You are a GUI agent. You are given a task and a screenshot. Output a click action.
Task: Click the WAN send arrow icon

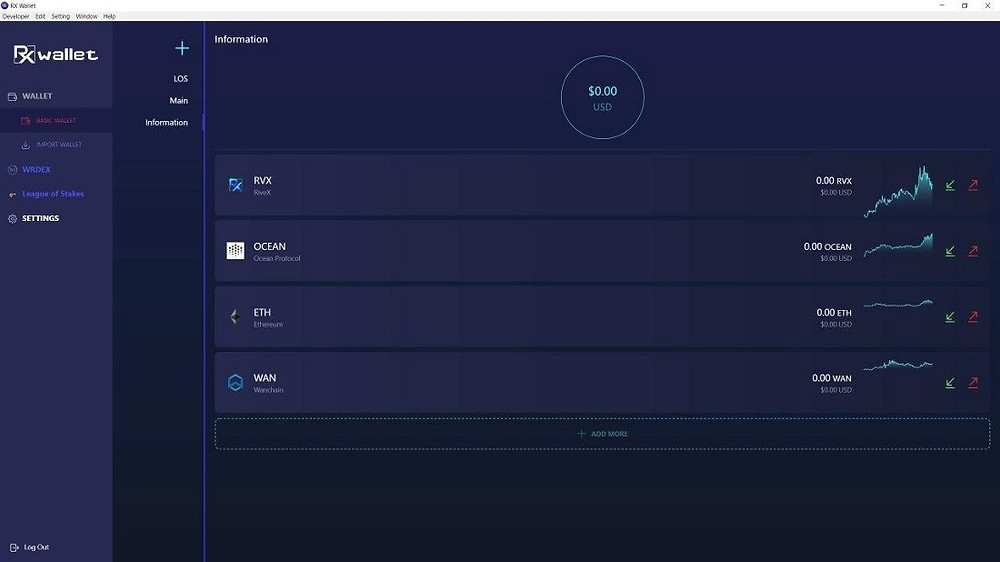(973, 383)
